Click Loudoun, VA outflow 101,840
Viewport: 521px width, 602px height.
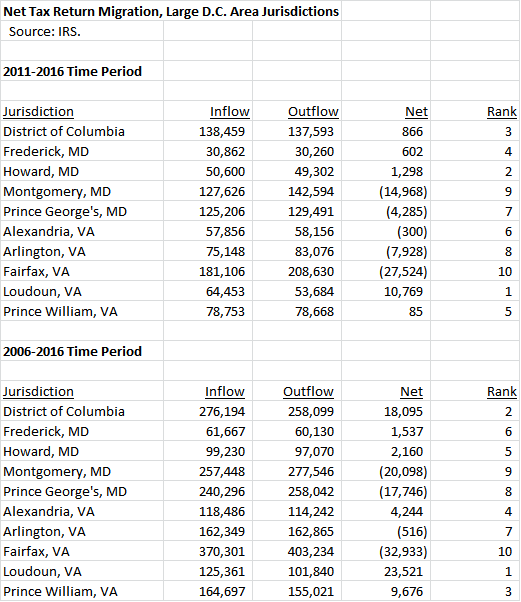coord(311,572)
